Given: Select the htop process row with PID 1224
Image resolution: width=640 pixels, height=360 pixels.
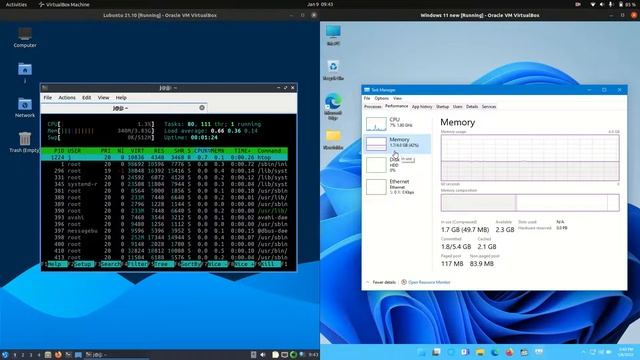Looking at the screenshot, I should [164, 157].
